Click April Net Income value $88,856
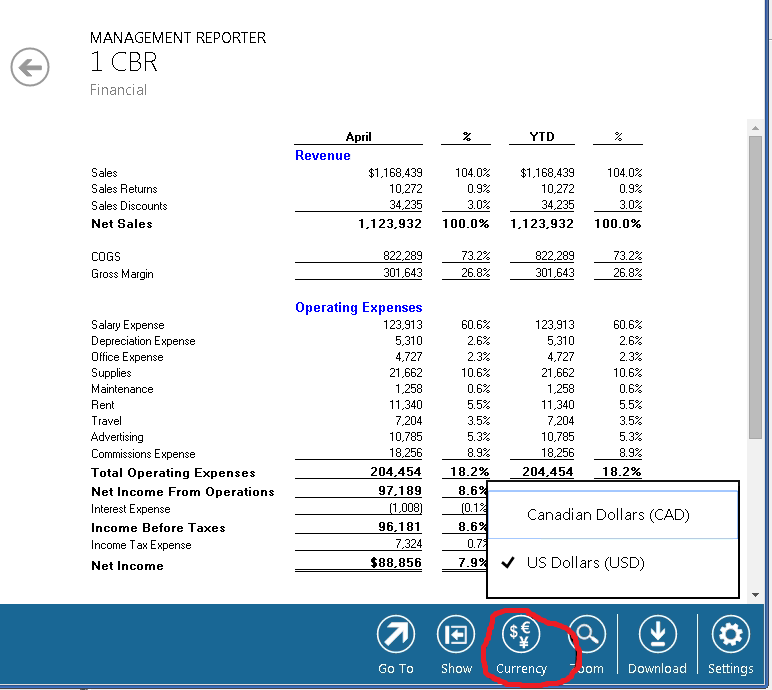This screenshot has height=690, width=772. pyautogui.click(x=396, y=562)
